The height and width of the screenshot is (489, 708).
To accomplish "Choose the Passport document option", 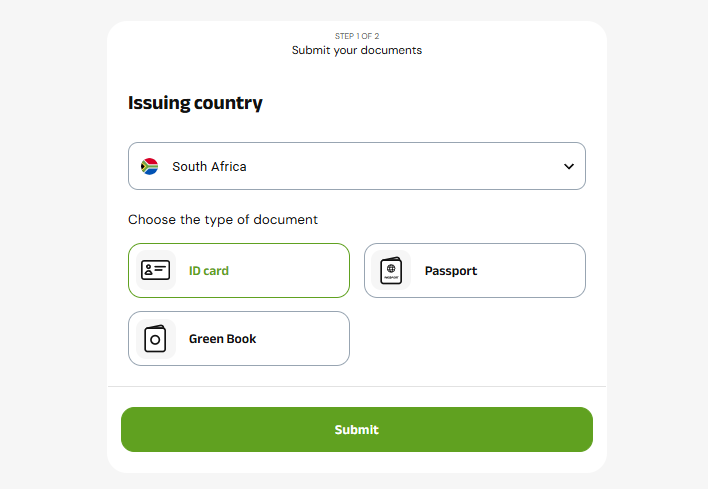I will click(474, 270).
